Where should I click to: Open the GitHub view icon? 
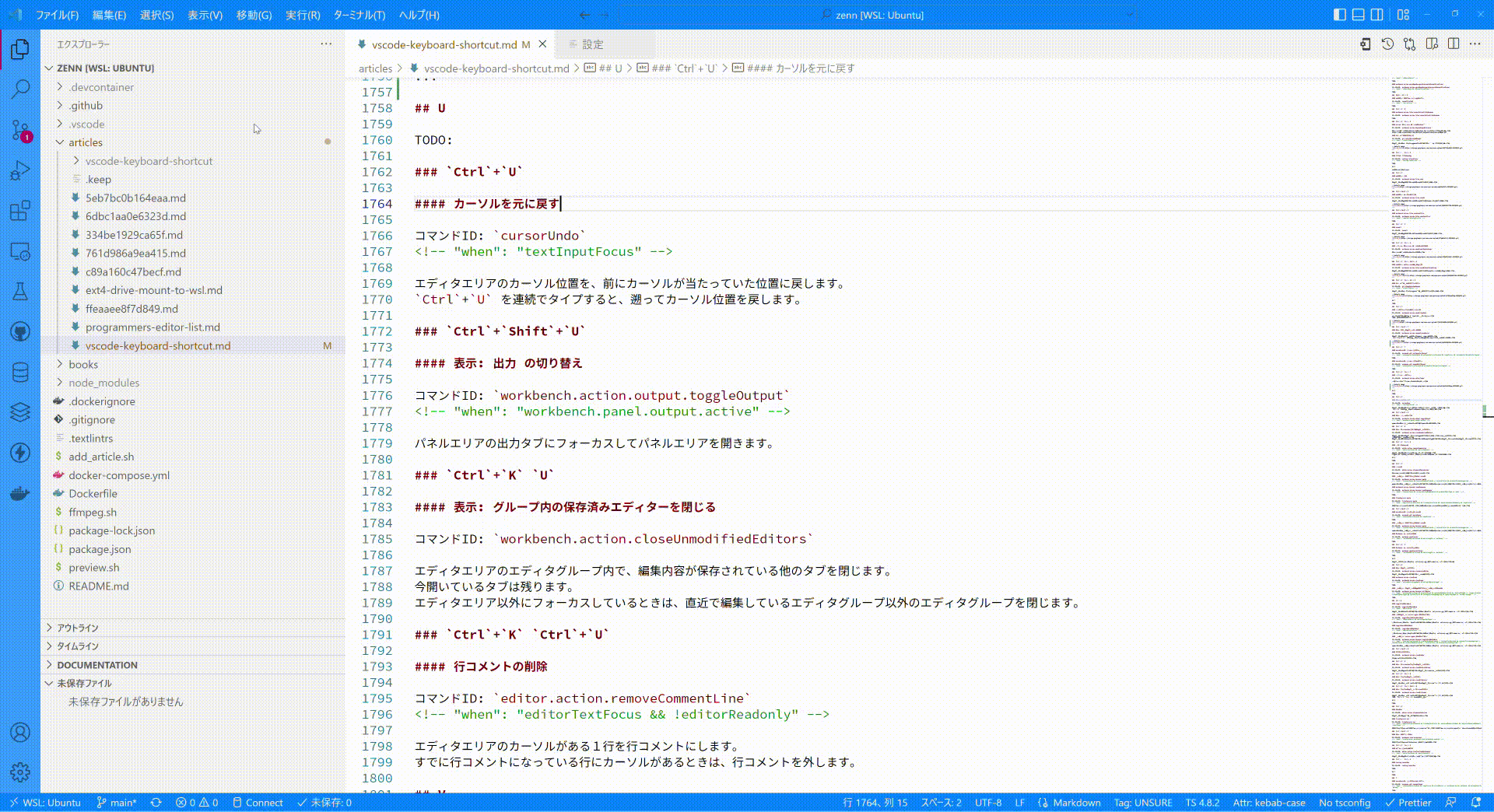coord(20,332)
